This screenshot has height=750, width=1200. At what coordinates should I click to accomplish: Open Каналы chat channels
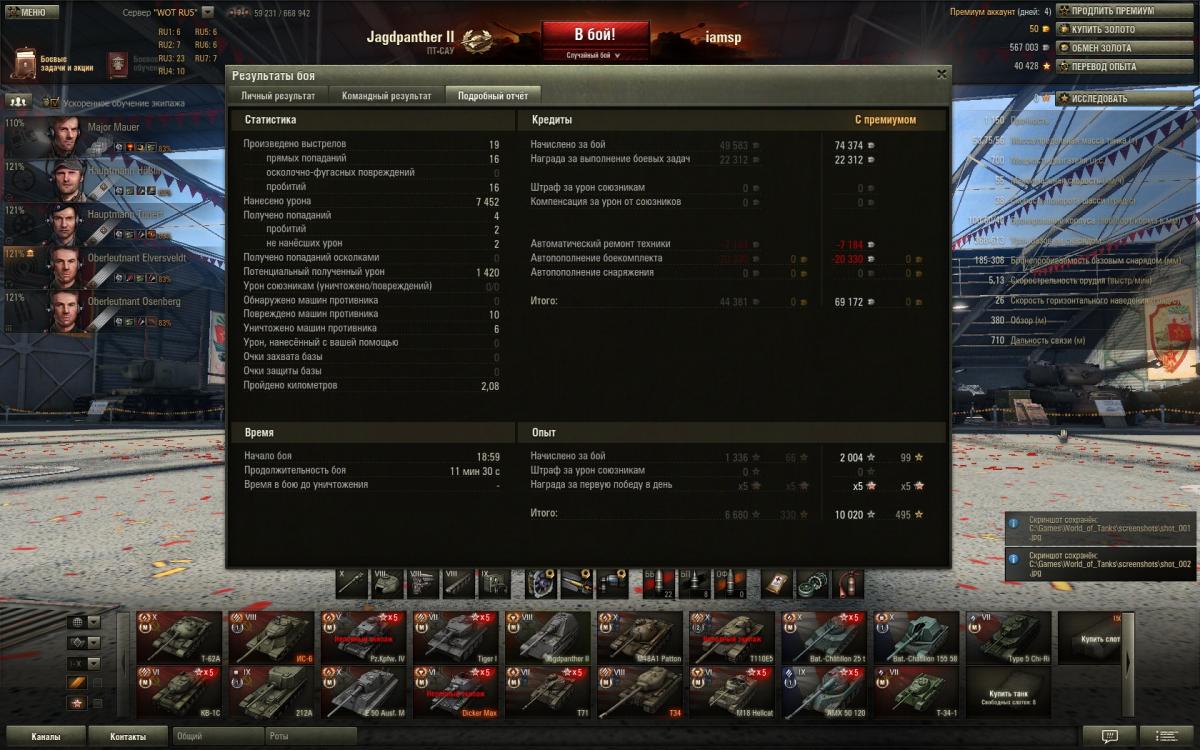point(44,736)
